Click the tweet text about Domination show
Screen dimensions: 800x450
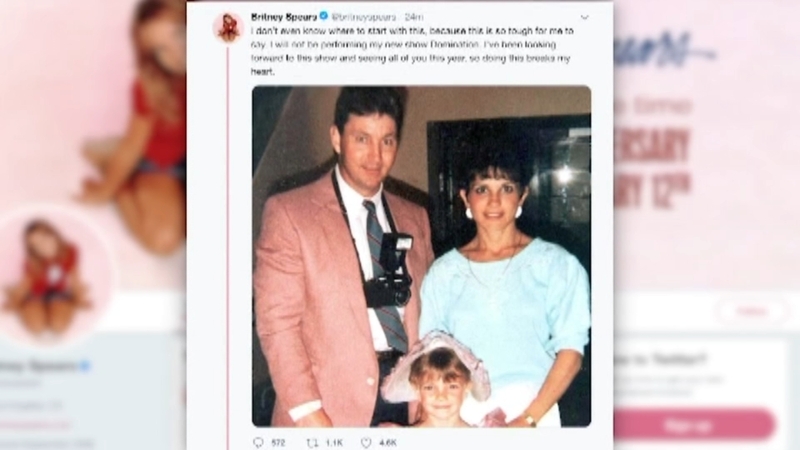coord(412,51)
